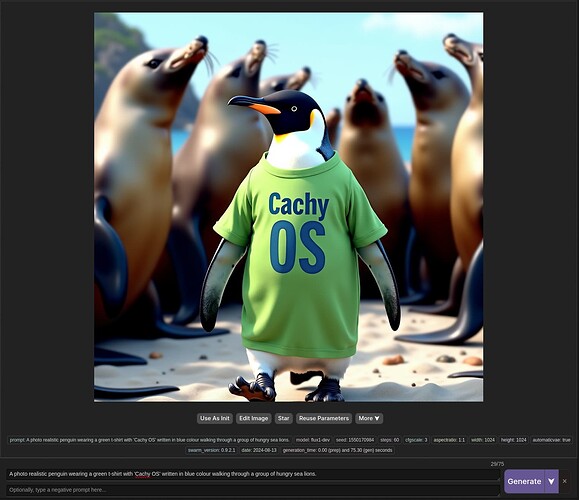This screenshot has height=500, width=579.
Task: Click the Generate button
Action: click(x=524, y=481)
